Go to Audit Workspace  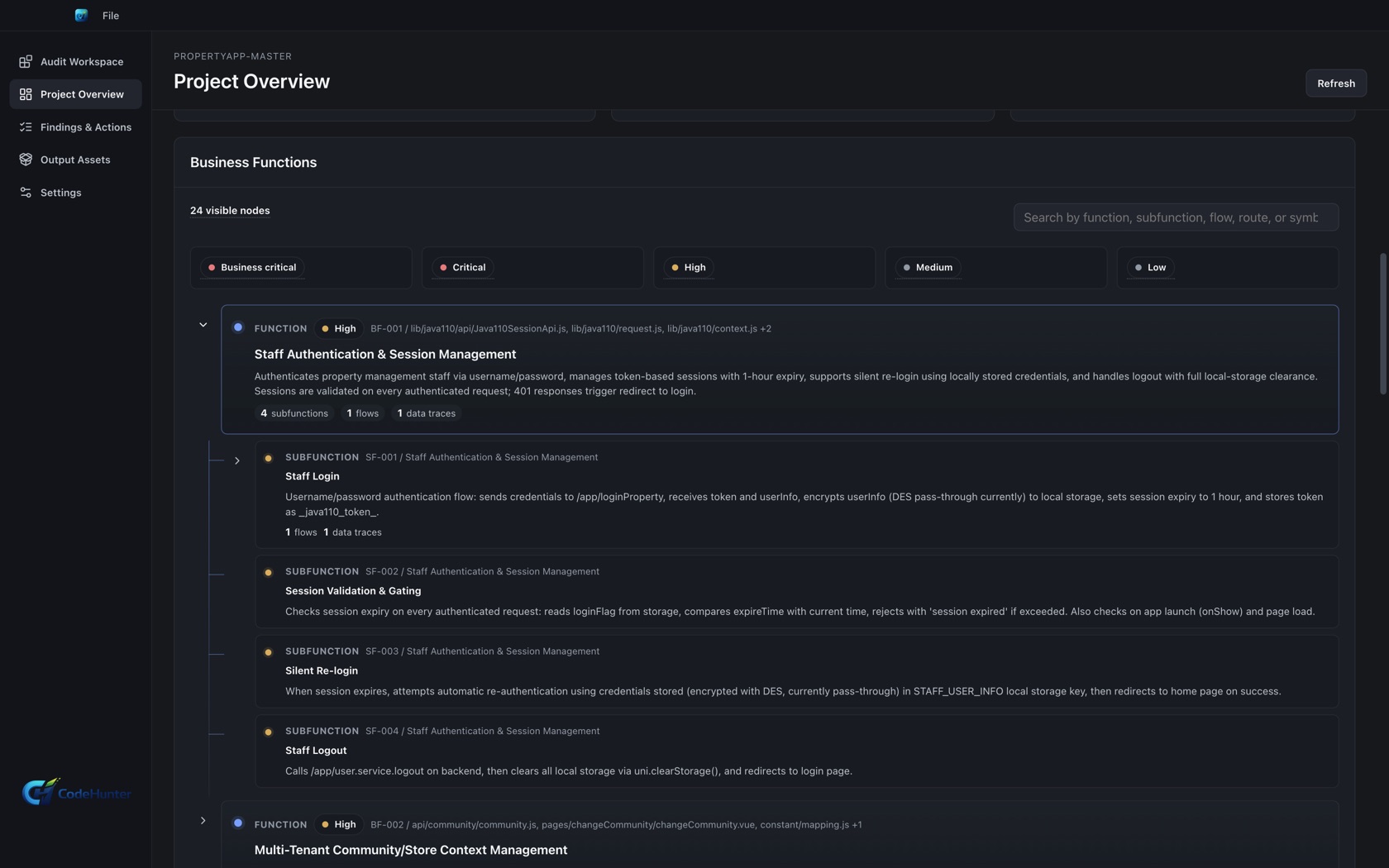pyautogui.click(x=75, y=62)
